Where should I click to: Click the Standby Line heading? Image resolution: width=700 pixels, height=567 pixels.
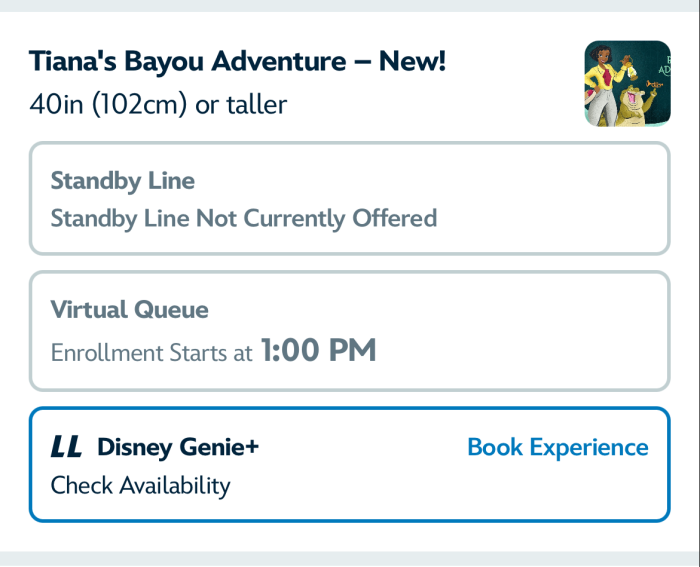(123, 181)
